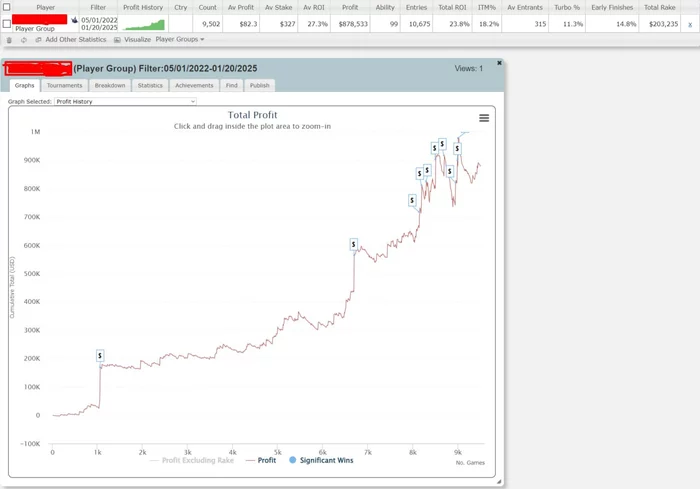Sort by the Ctry column header
The height and width of the screenshot is (489, 700).
[181, 7]
